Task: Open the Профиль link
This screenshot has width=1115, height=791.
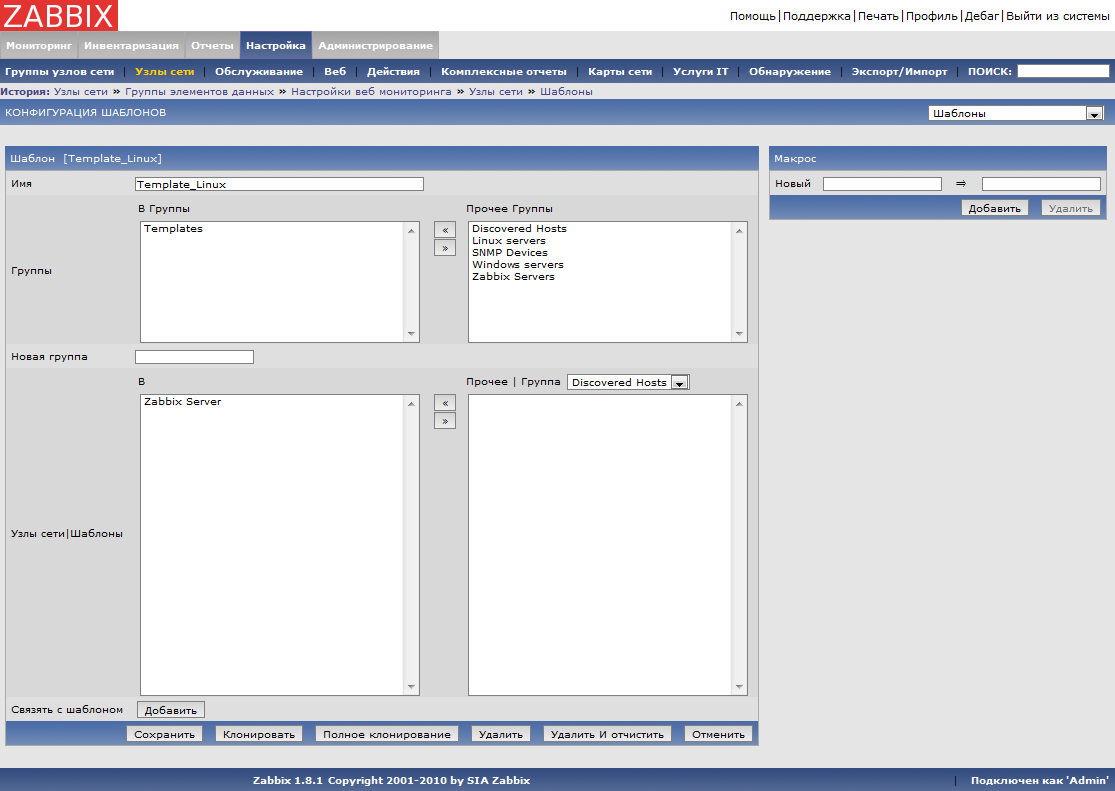Action: point(932,16)
